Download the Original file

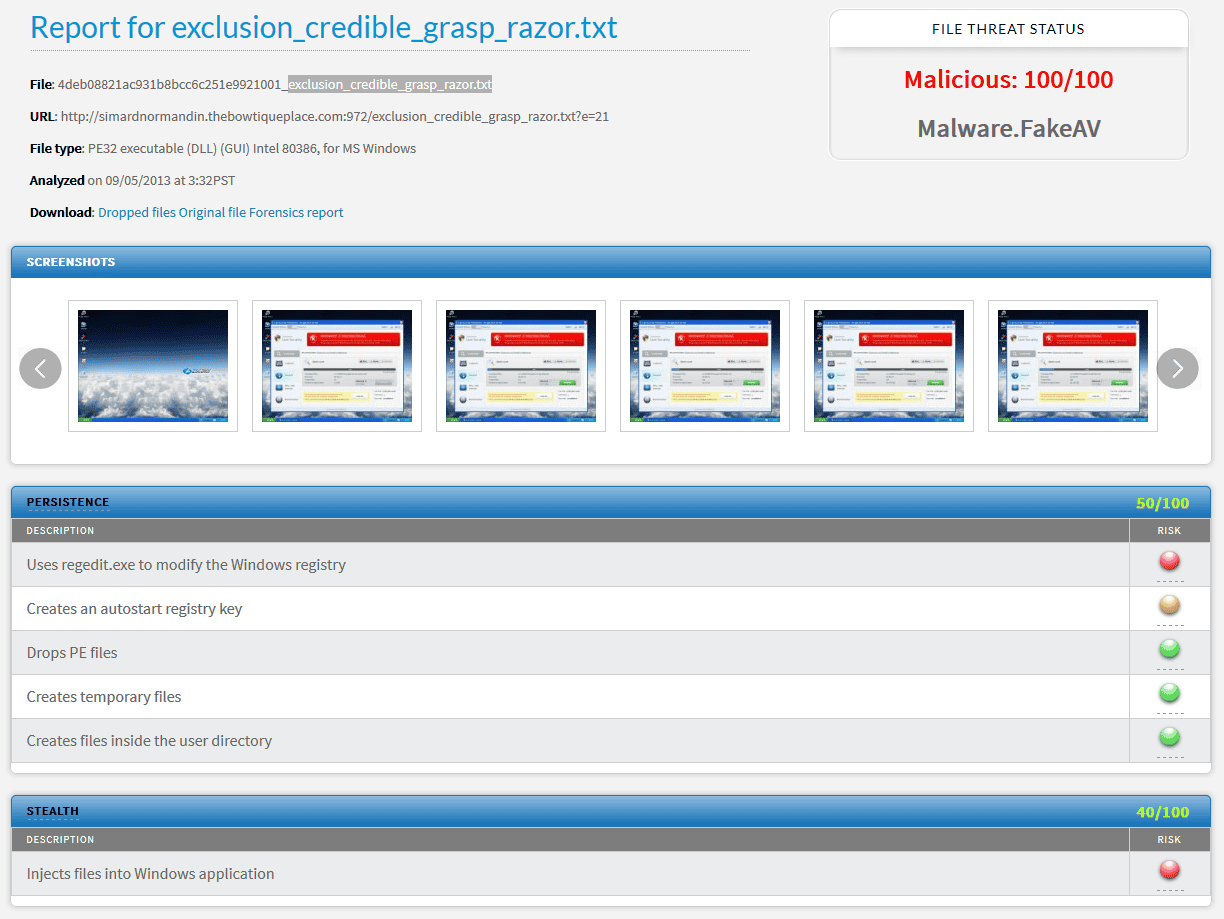[212, 212]
